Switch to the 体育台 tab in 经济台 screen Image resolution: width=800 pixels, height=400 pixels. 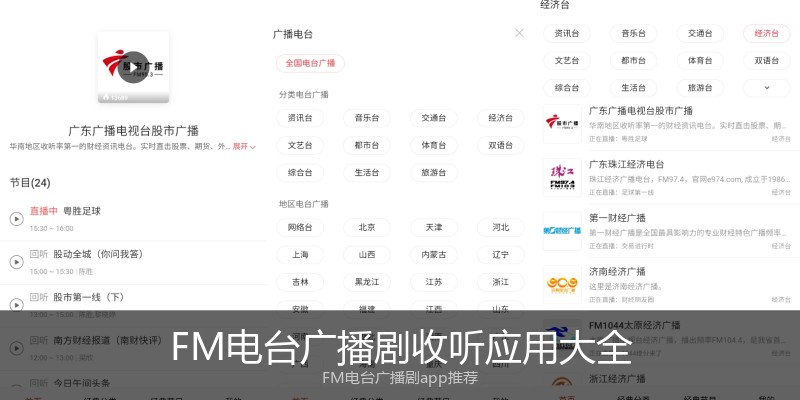(x=700, y=61)
